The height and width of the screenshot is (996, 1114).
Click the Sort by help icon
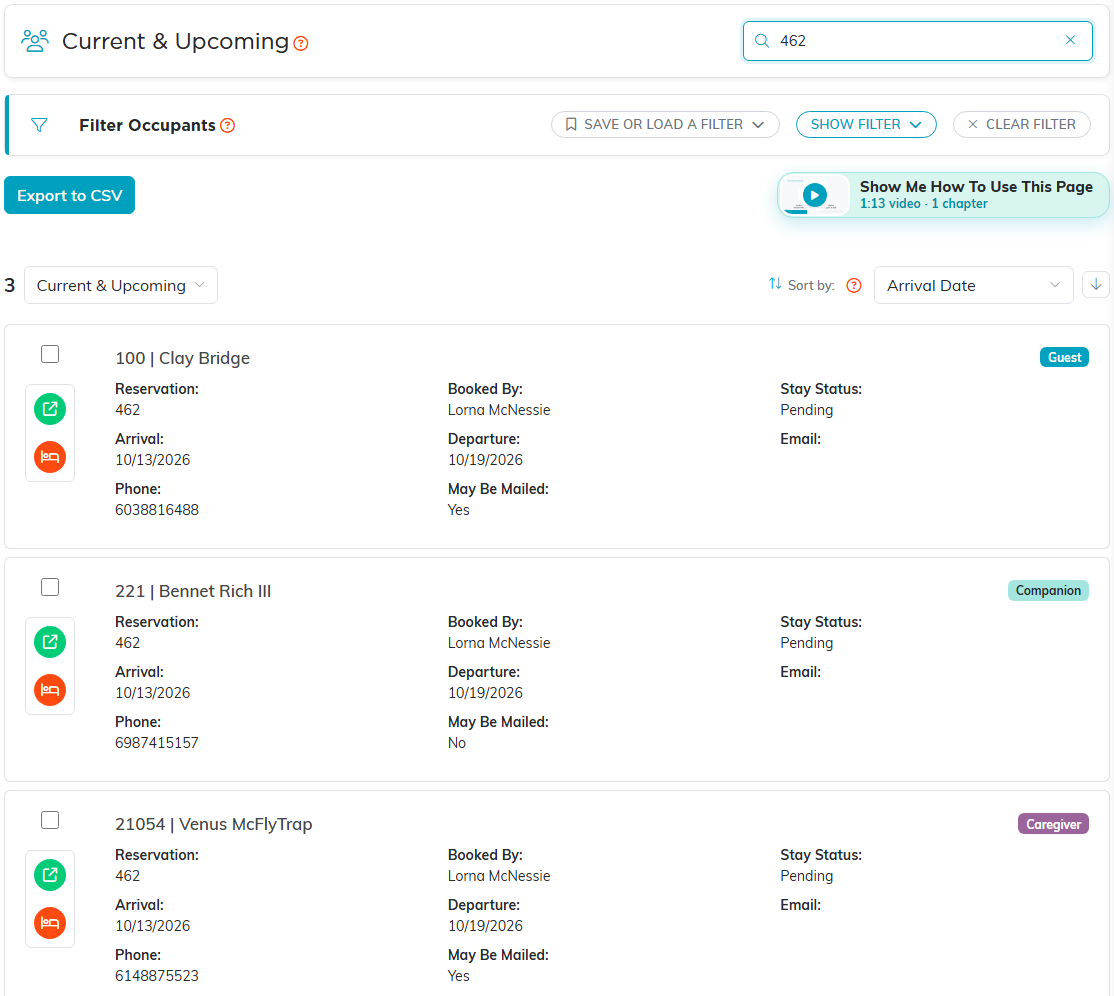coord(854,286)
